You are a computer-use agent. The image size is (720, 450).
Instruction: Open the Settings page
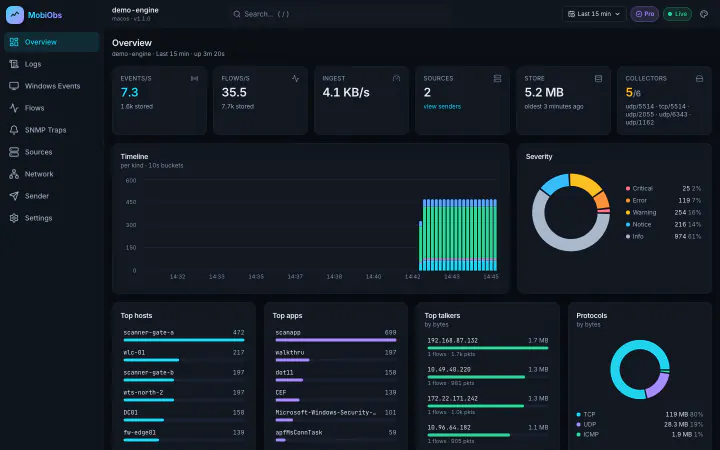pyautogui.click(x=52, y=218)
